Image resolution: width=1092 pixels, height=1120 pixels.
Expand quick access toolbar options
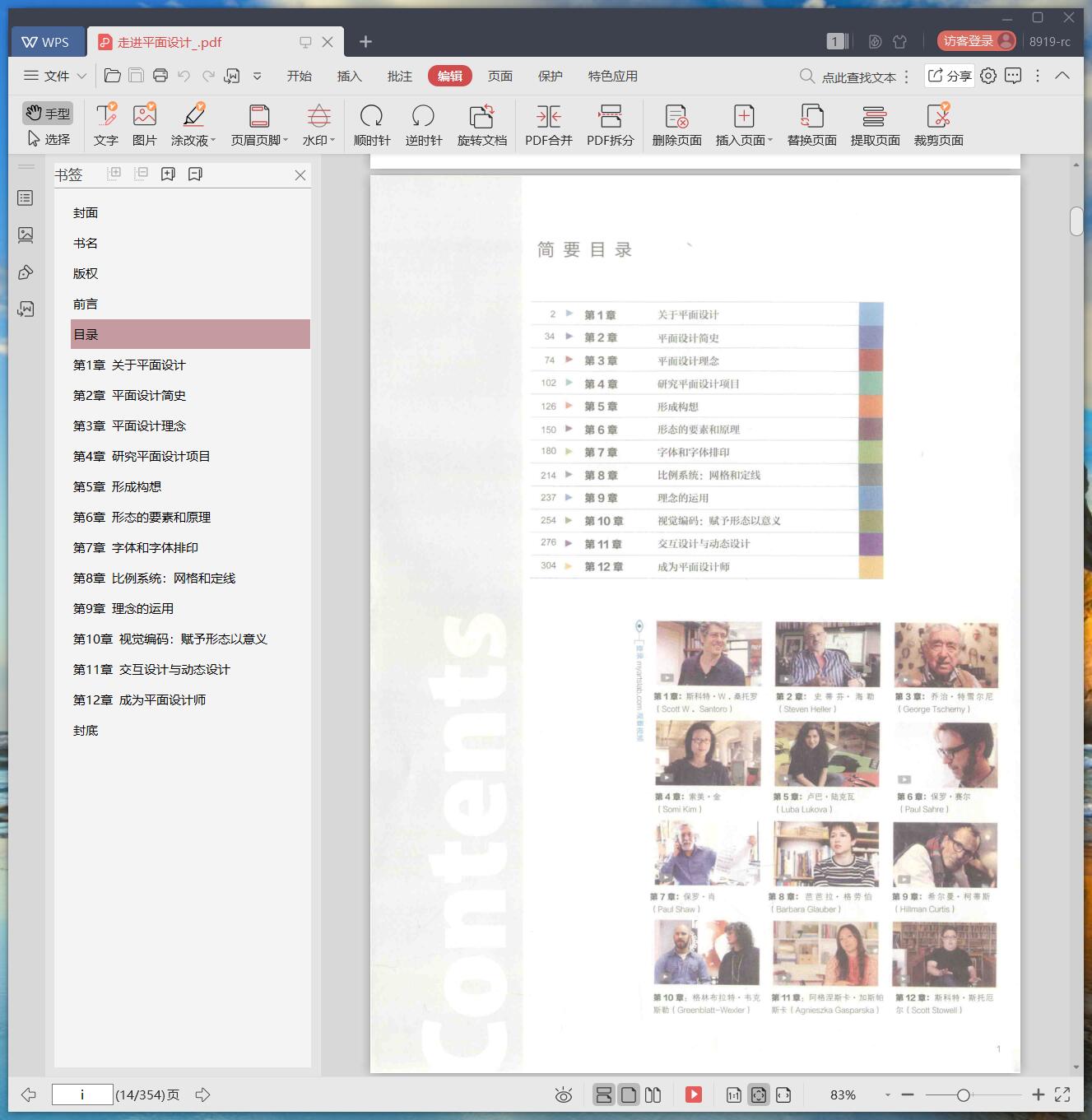click(x=257, y=76)
